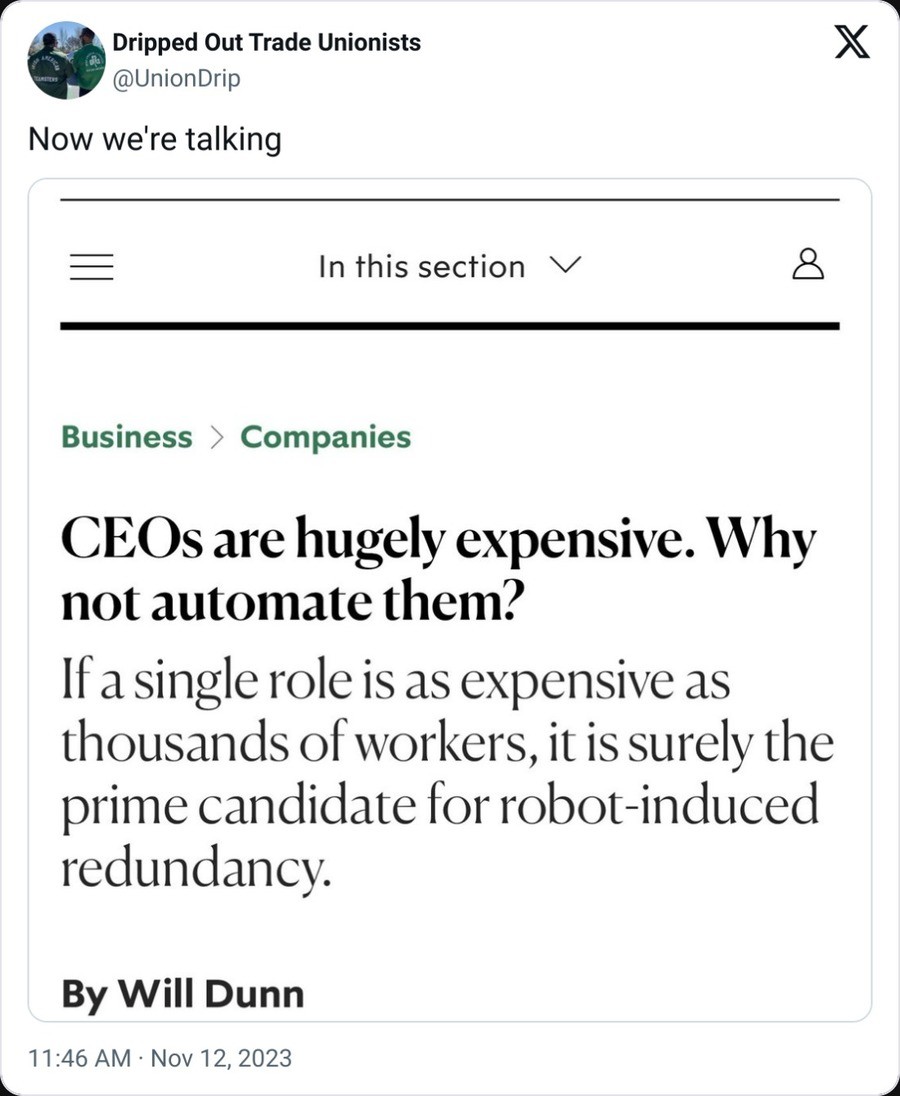Click the "Now we're talking" tweet text

[155, 139]
